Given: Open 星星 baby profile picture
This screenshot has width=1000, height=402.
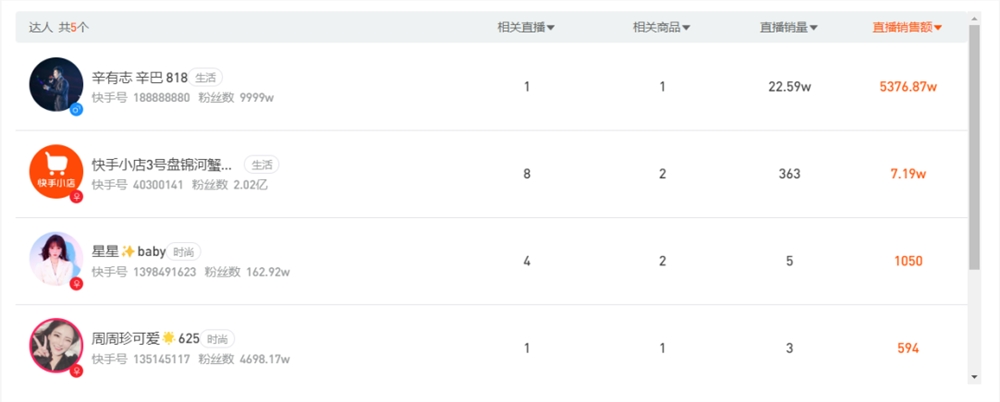Looking at the screenshot, I should point(55,258).
